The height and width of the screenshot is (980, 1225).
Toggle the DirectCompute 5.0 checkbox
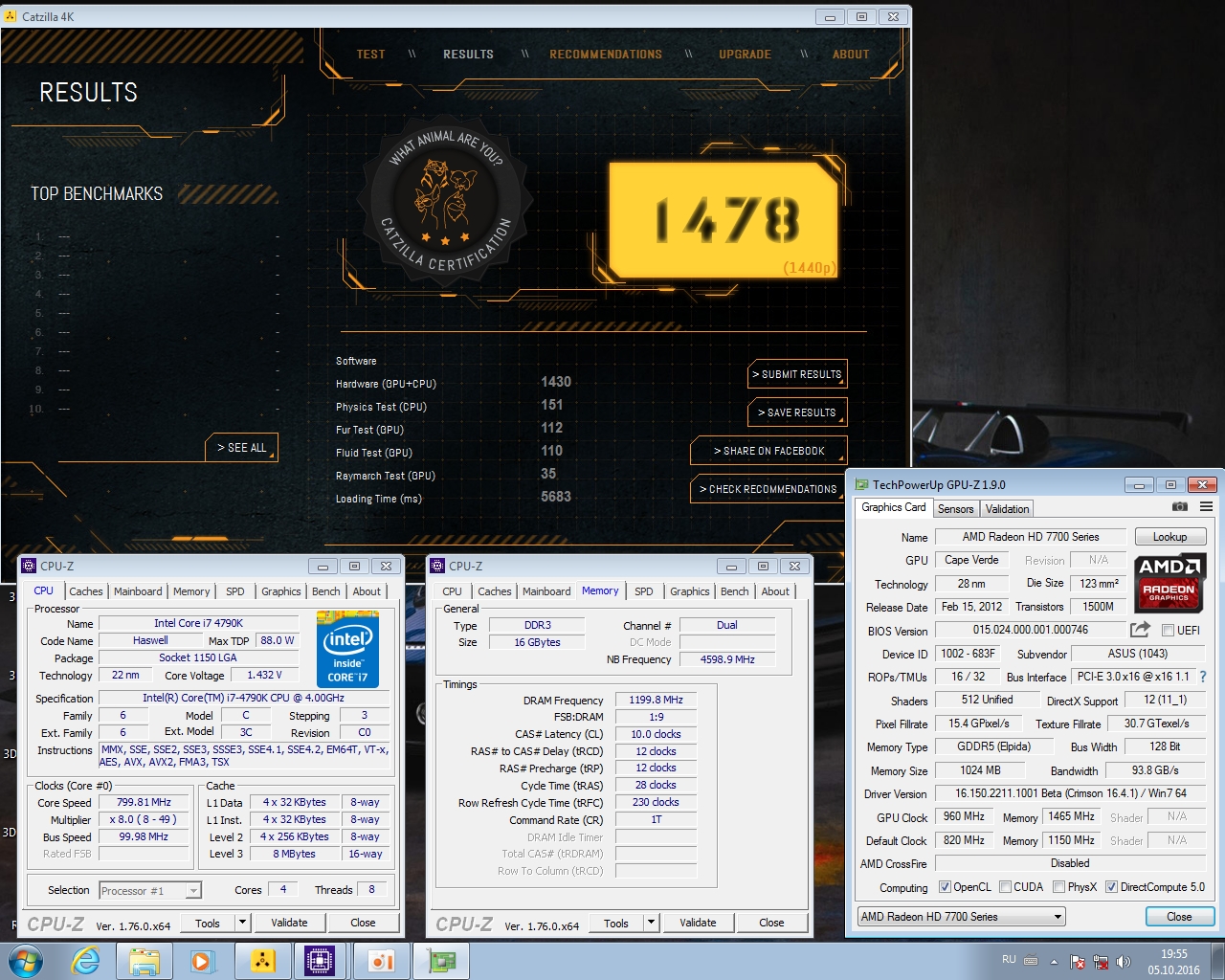(1111, 887)
